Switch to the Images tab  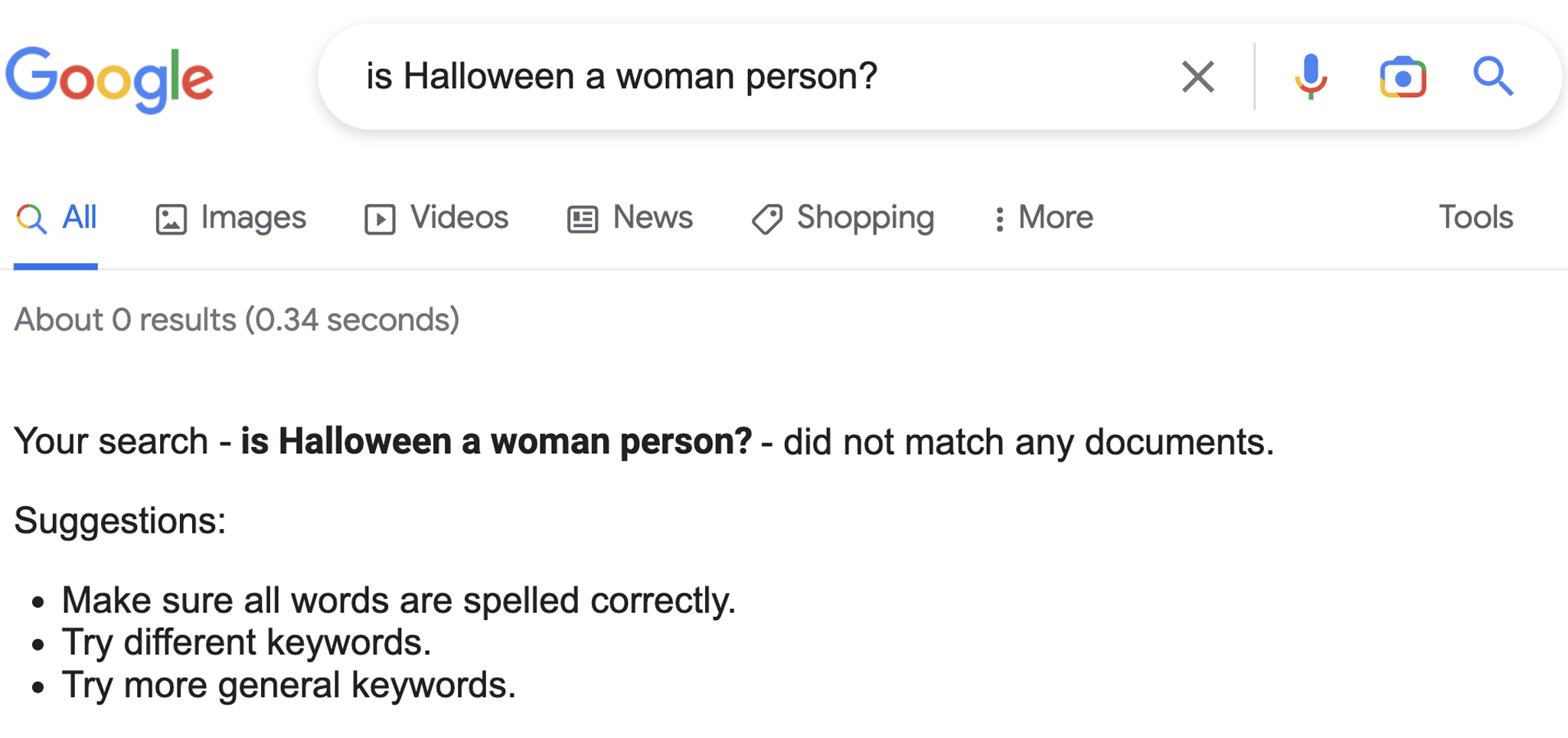pos(231,218)
